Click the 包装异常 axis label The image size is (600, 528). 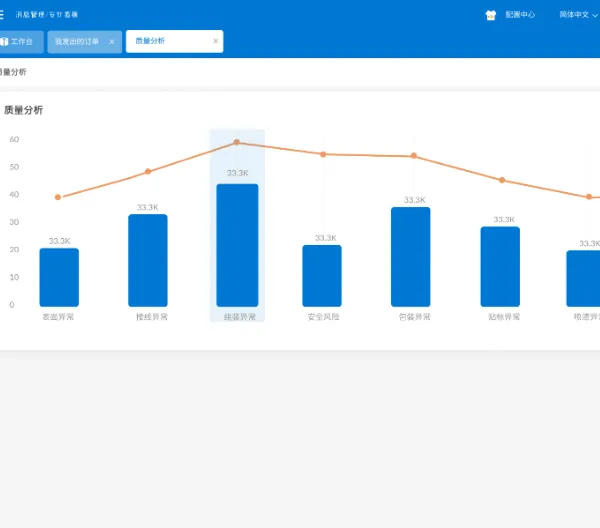point(414,317)
